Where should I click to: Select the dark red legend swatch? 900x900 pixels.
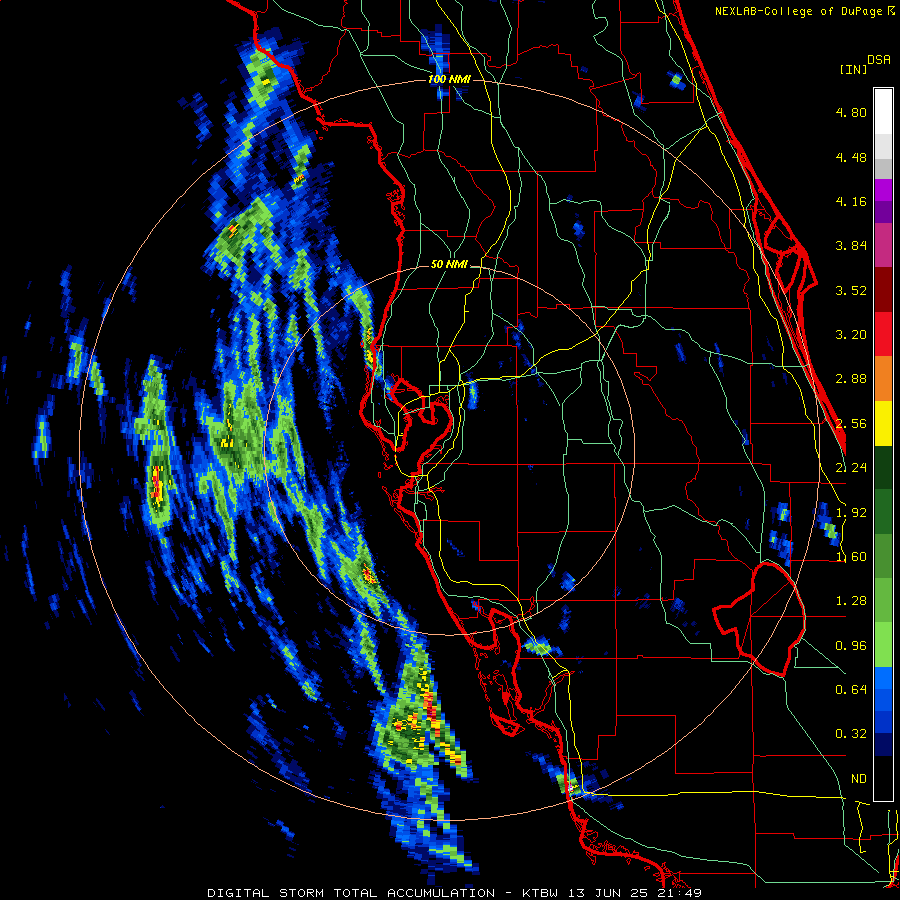tap(883, 290)
